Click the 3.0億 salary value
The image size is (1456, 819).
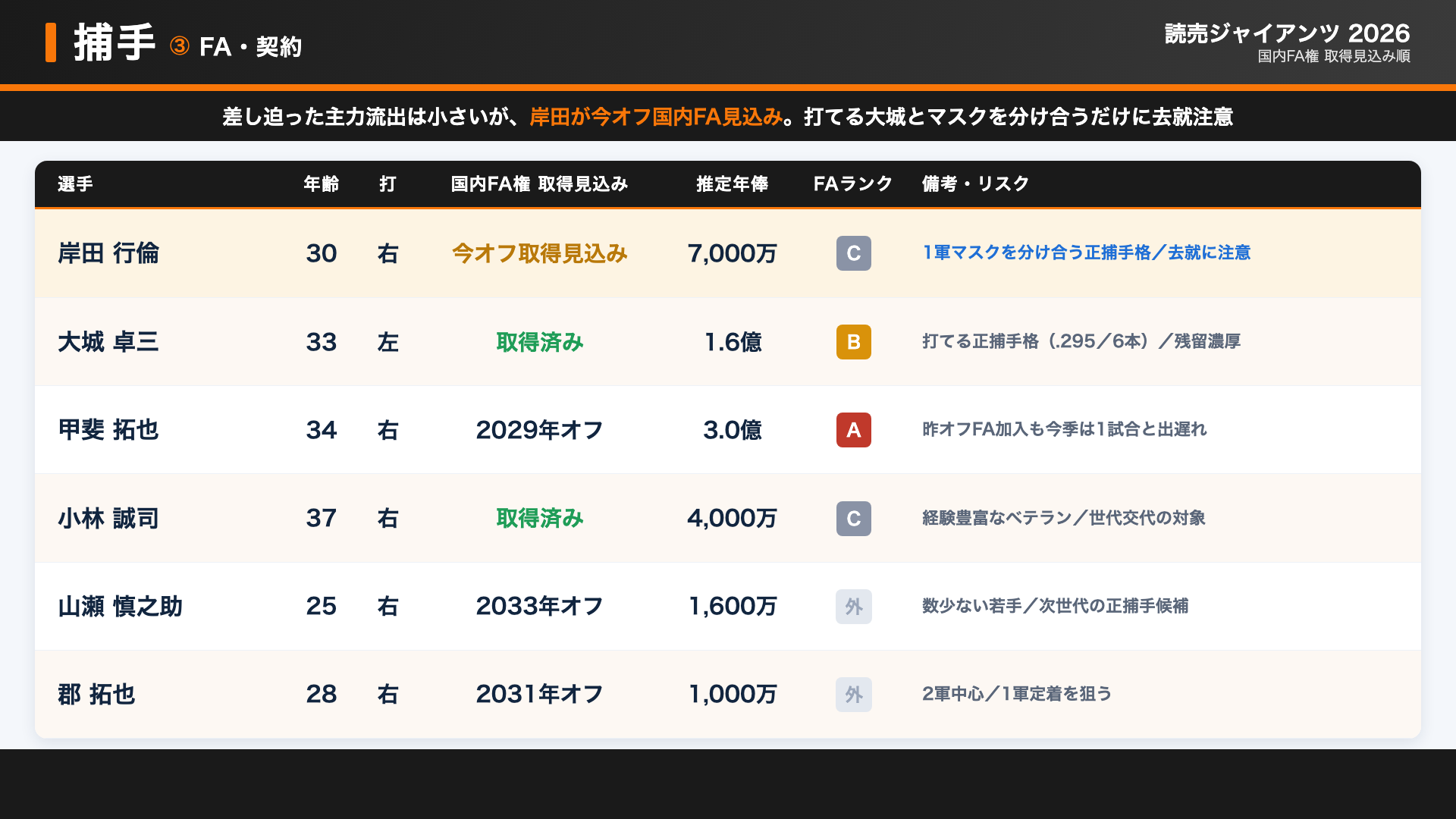(x=733, y=430)
